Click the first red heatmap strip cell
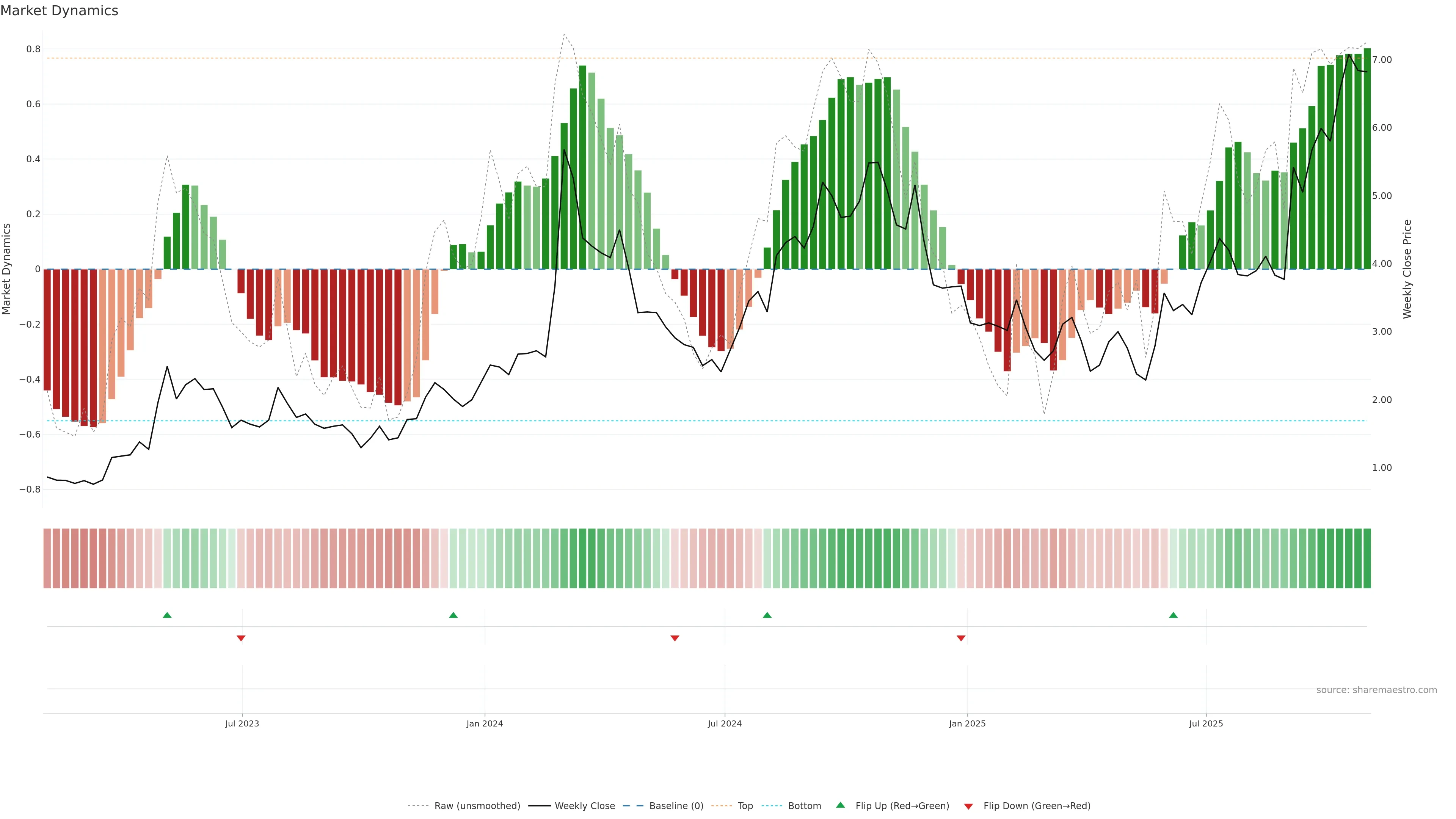Image resolution: width=1456 pixels, height=819 pixels. 47,559
